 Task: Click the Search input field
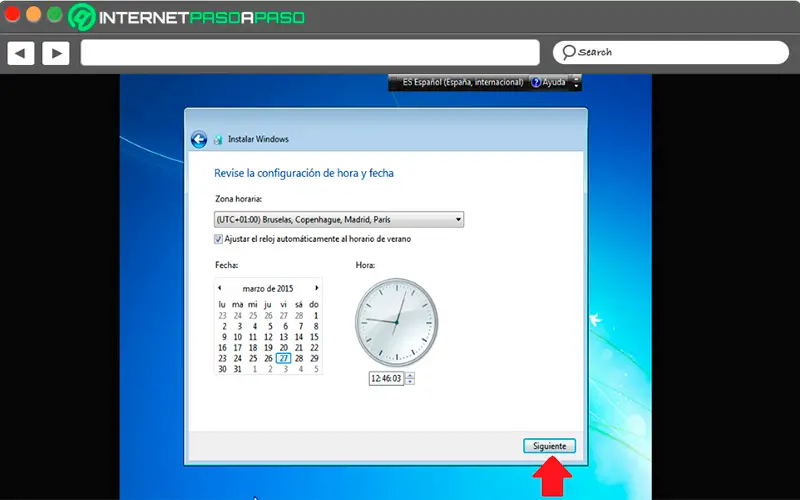point(671,52)
